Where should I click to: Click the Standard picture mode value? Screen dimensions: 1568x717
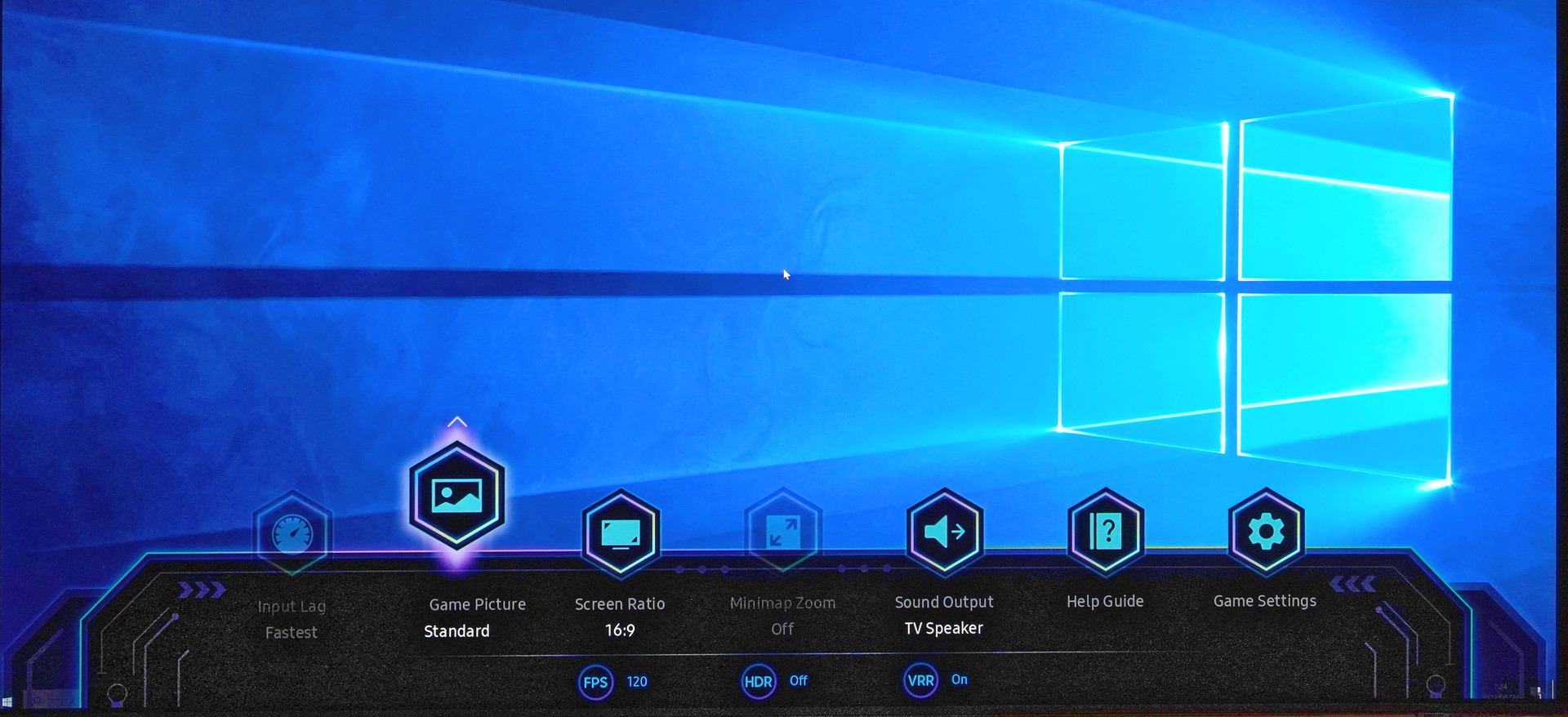457,631
